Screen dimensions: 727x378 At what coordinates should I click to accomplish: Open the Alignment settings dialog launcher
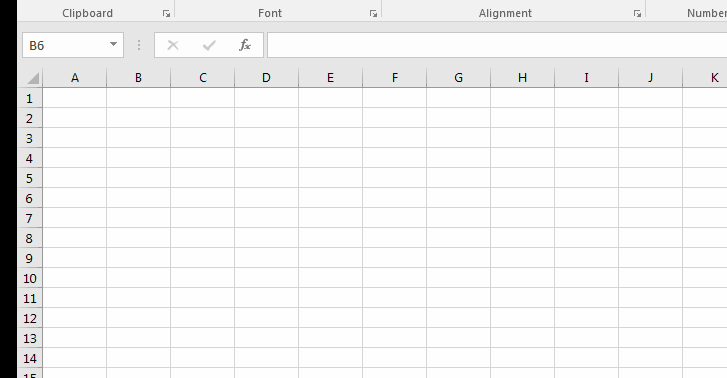(638, 14)
